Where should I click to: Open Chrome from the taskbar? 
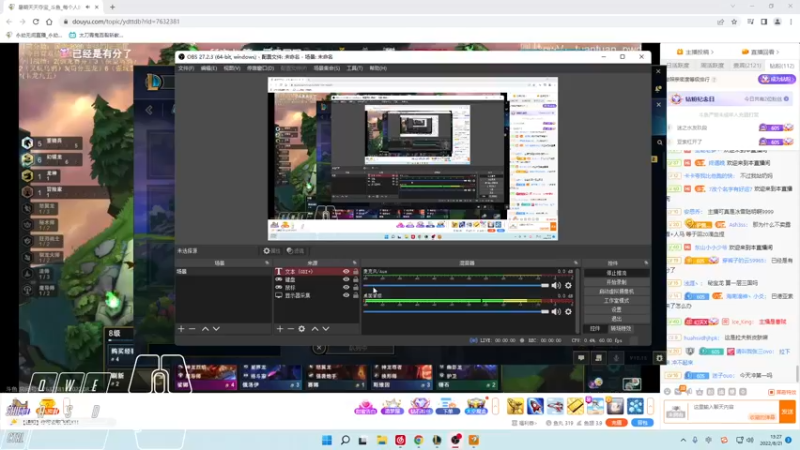click(418, 440)
